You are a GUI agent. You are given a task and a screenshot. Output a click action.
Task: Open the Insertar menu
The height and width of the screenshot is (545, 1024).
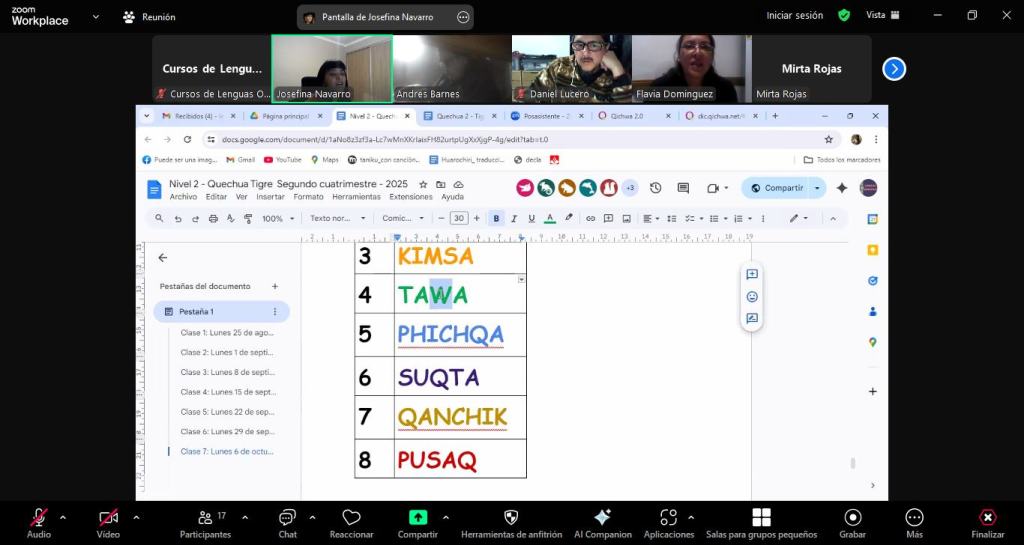coord(270,197)
